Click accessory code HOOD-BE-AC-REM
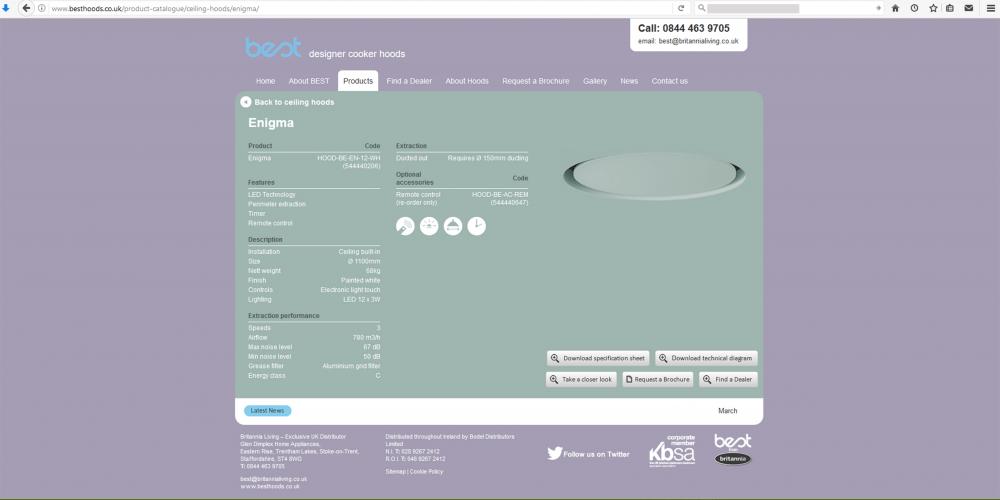Screen dimensions: 1000x500 click(500, 195)
